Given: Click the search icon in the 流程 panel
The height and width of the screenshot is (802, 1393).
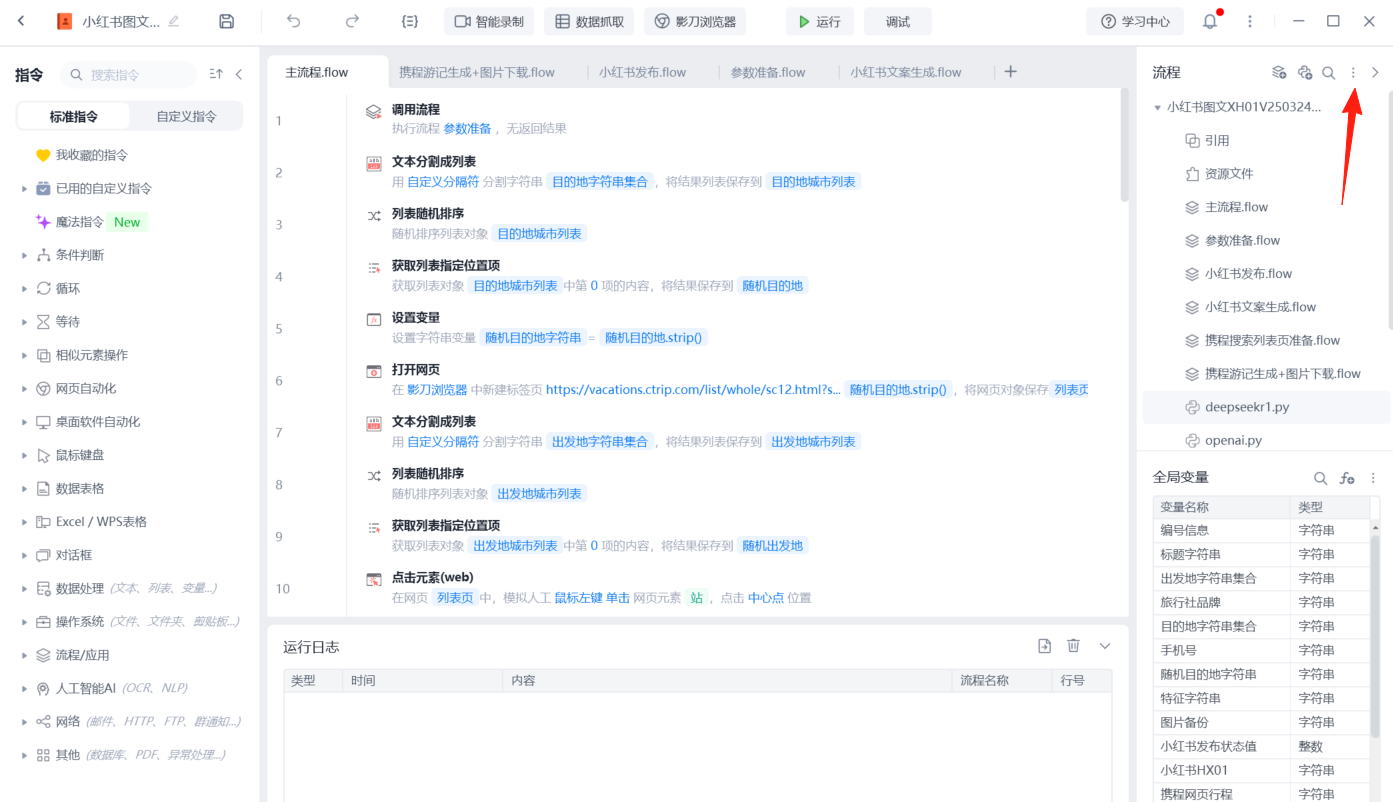Looking at the screenshot, I should tap(1328, 72).
